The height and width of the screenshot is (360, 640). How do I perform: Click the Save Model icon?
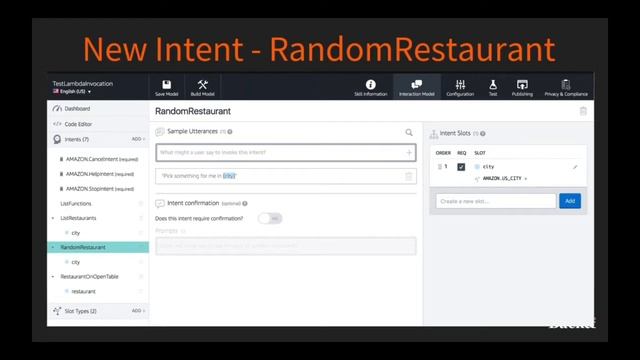click(x=167, y=84)
